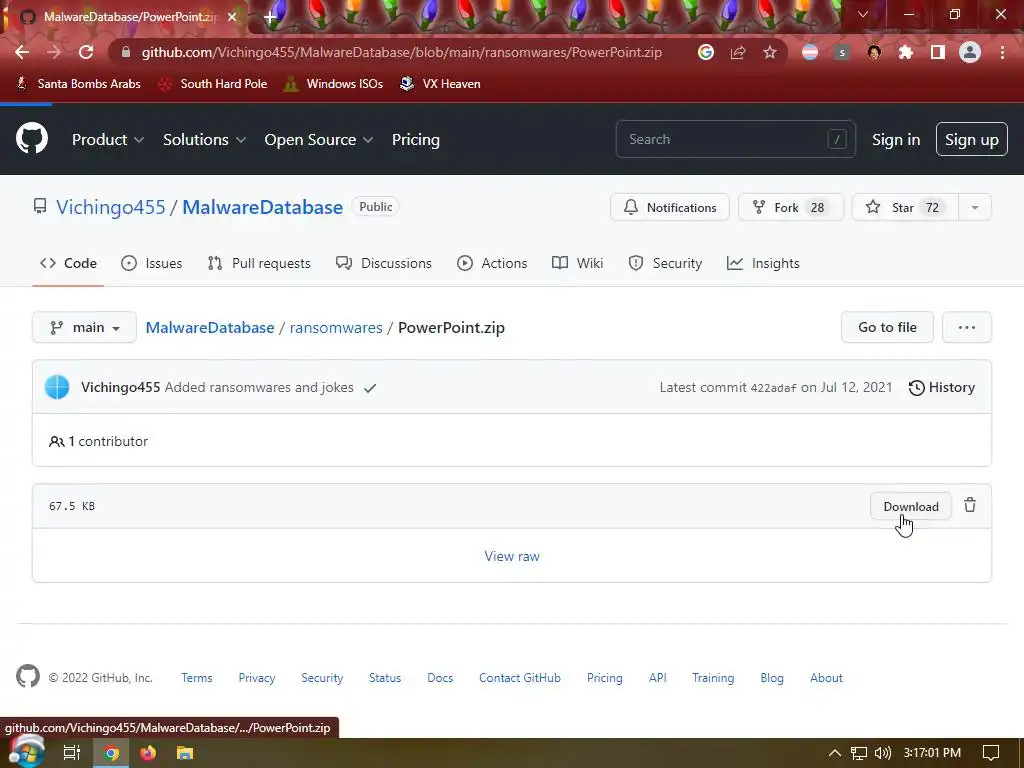Open the Wiki tab
This screenshot has width=1024, height=768.
coord(577,263)
